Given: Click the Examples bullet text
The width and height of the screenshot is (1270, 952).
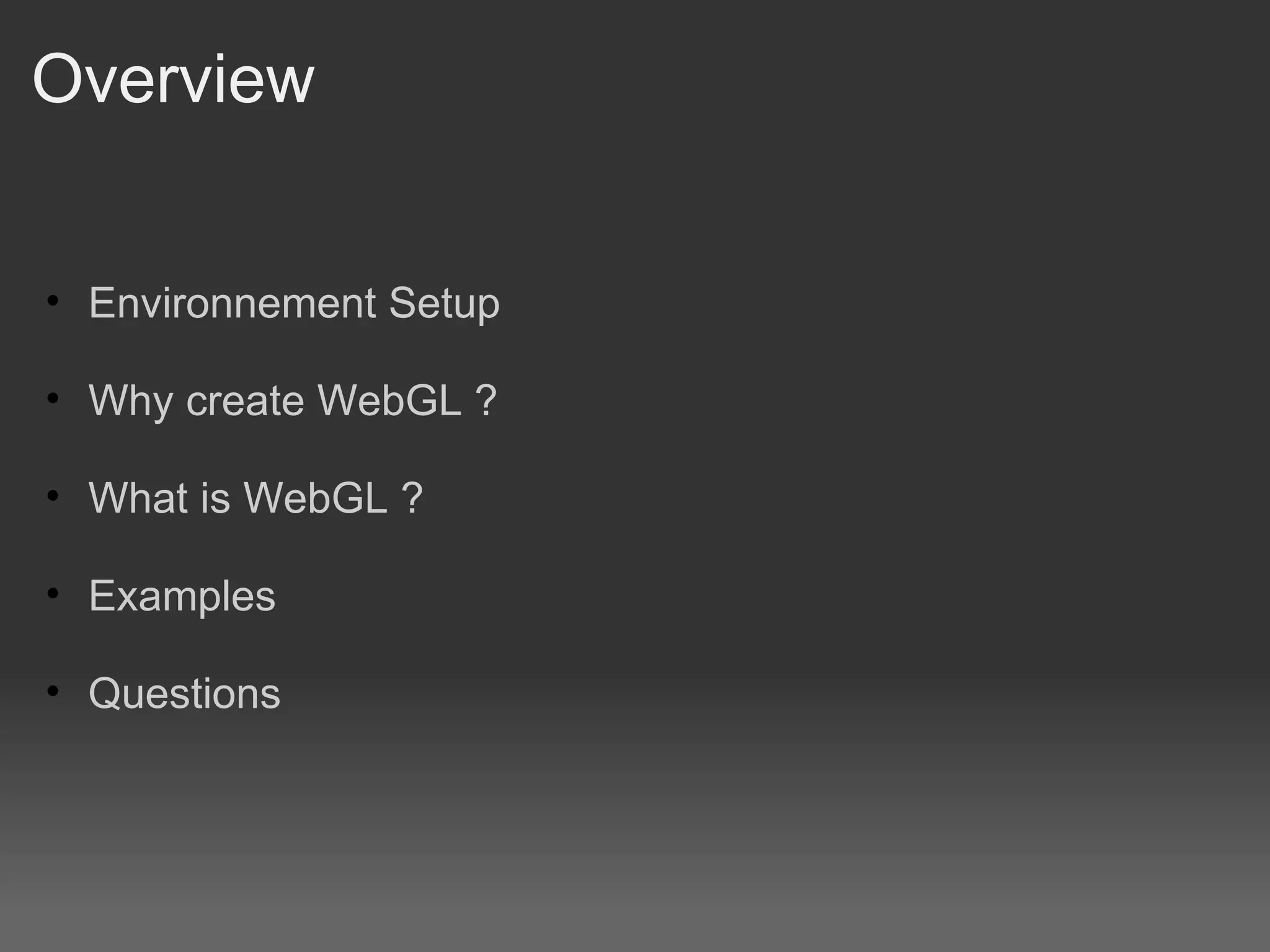Looking at the screenshot, I should point(182,596).
